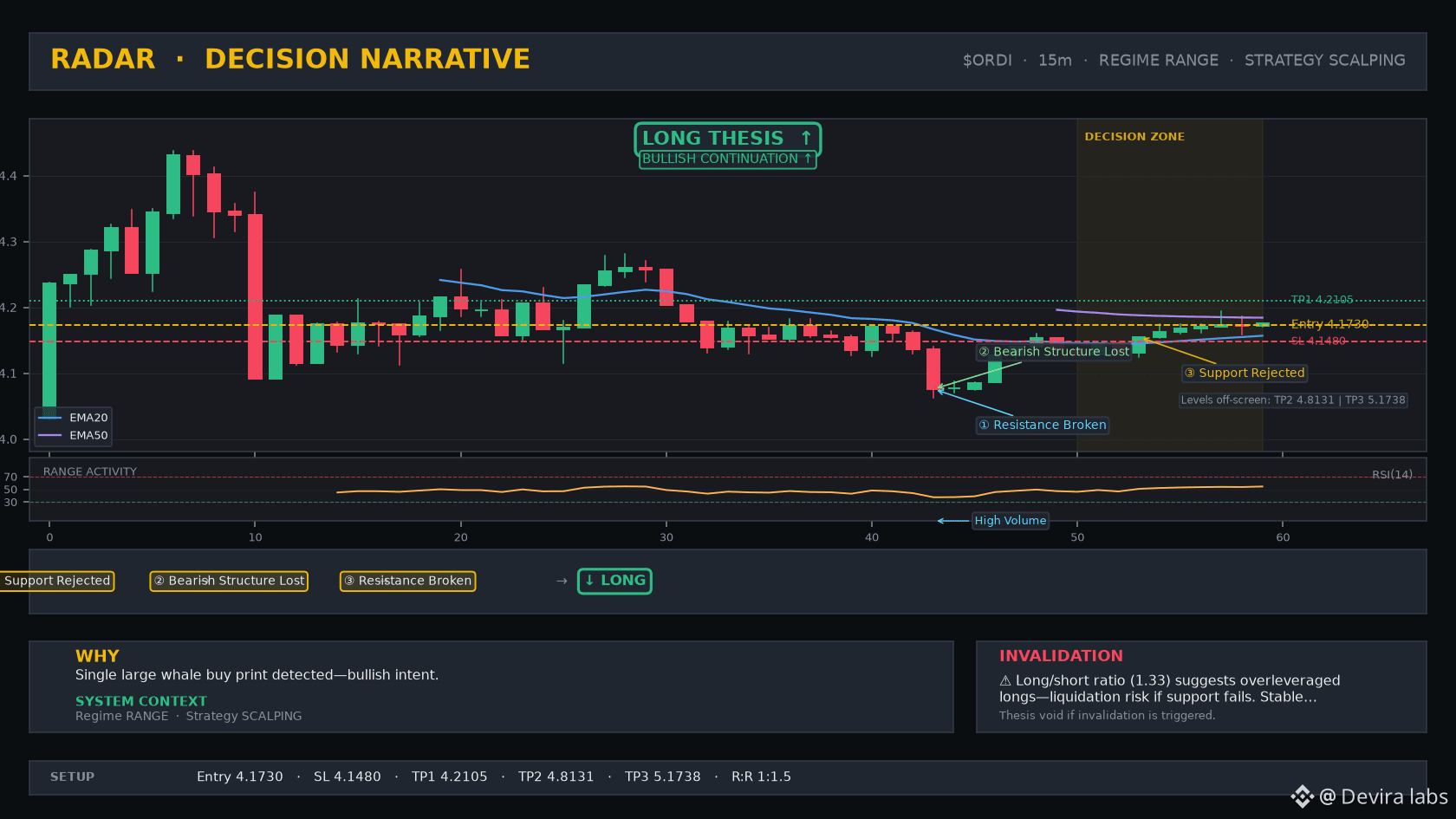
Task: Click TP1 4.2105 in the SETUP row
Action: point(450,777)
